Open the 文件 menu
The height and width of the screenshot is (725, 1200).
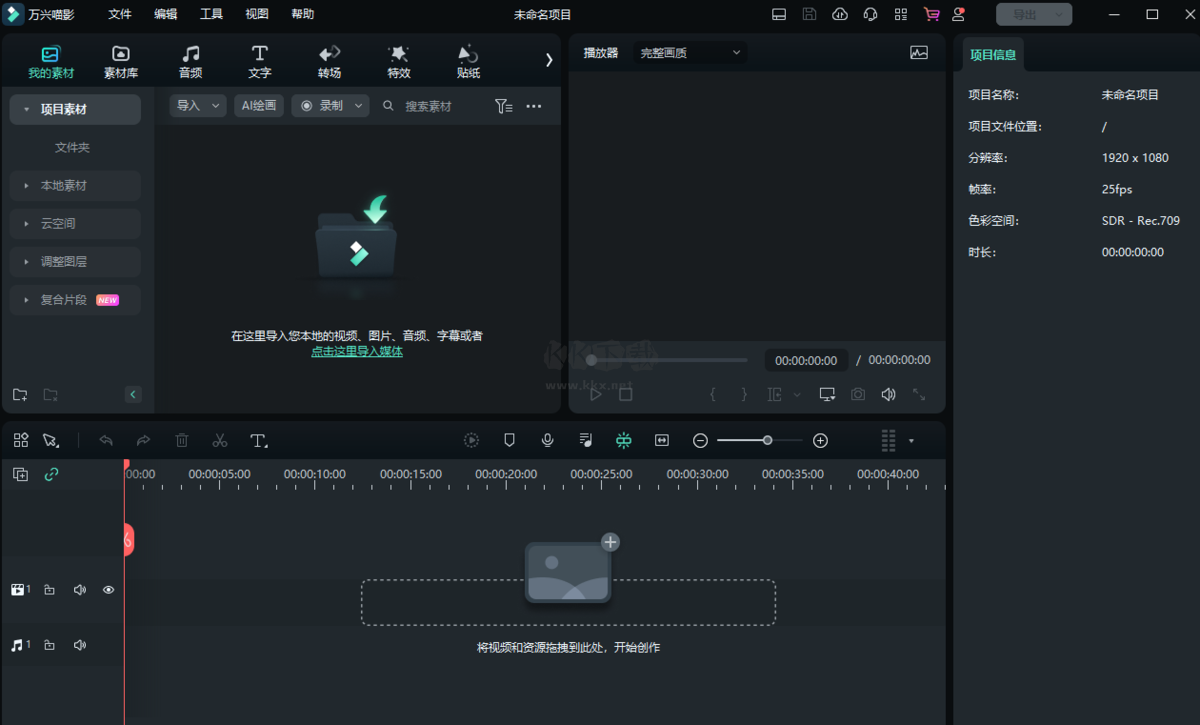coord(120,14)
